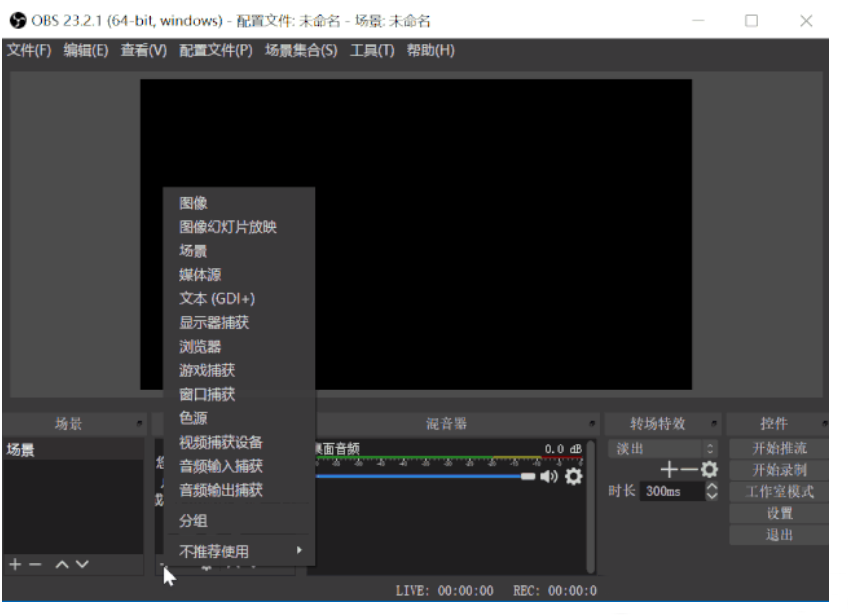Add a new scene with plus icon
The image size is (848, 615).
[14, 565]
